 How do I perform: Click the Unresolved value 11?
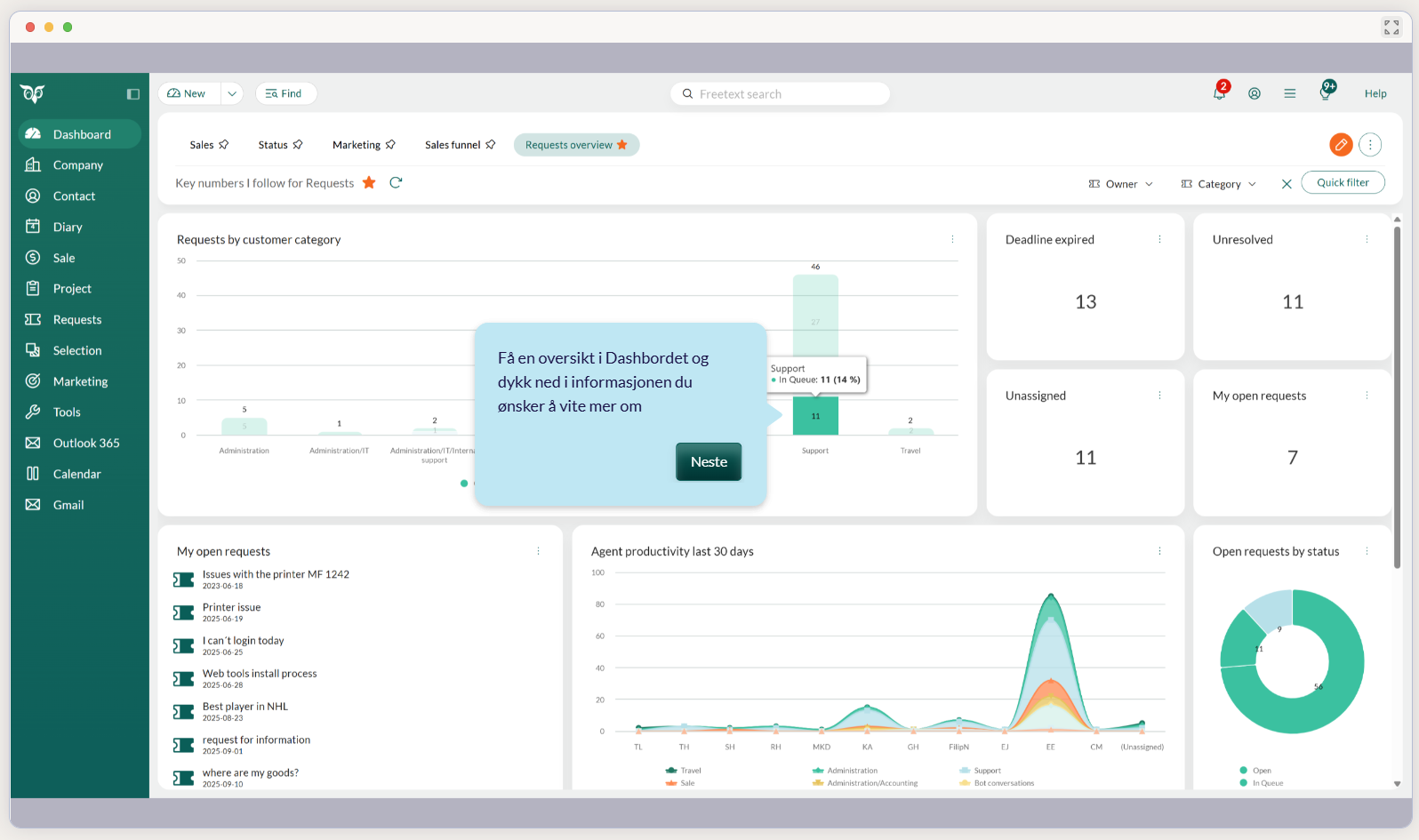pos(1293,302)
